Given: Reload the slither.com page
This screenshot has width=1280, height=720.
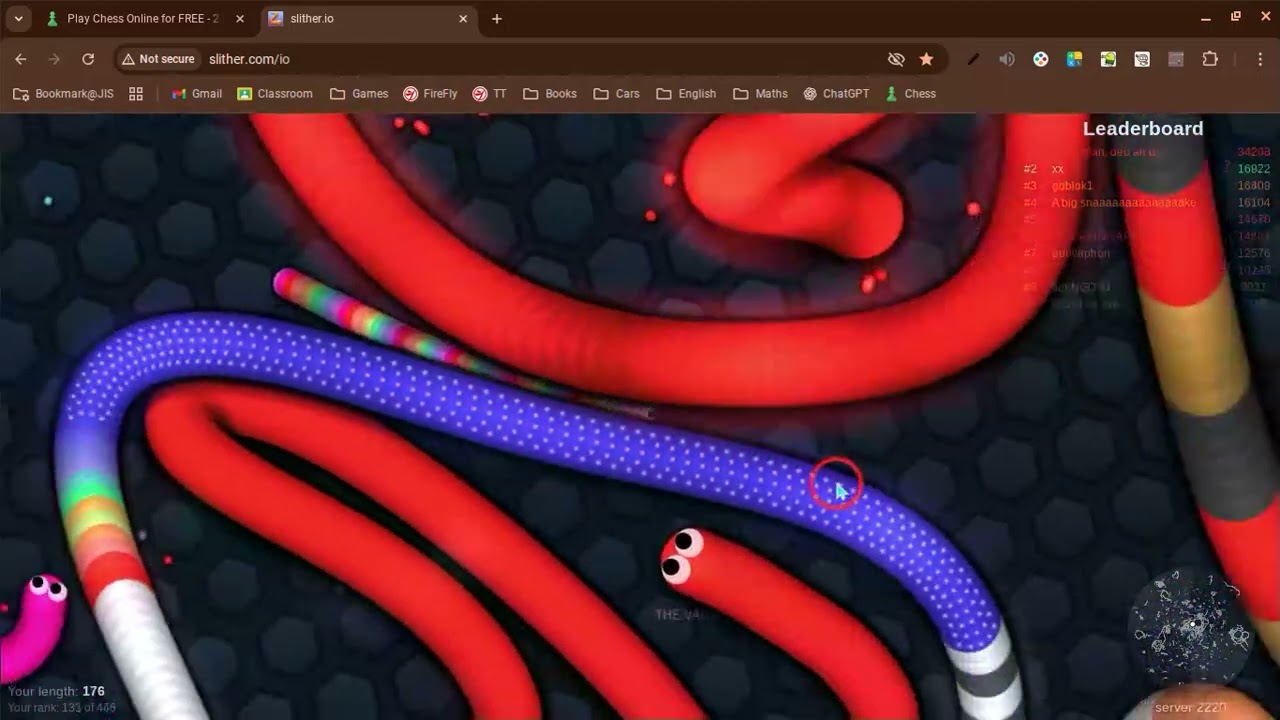Looking at the screenshot, I should coord(88,59).
